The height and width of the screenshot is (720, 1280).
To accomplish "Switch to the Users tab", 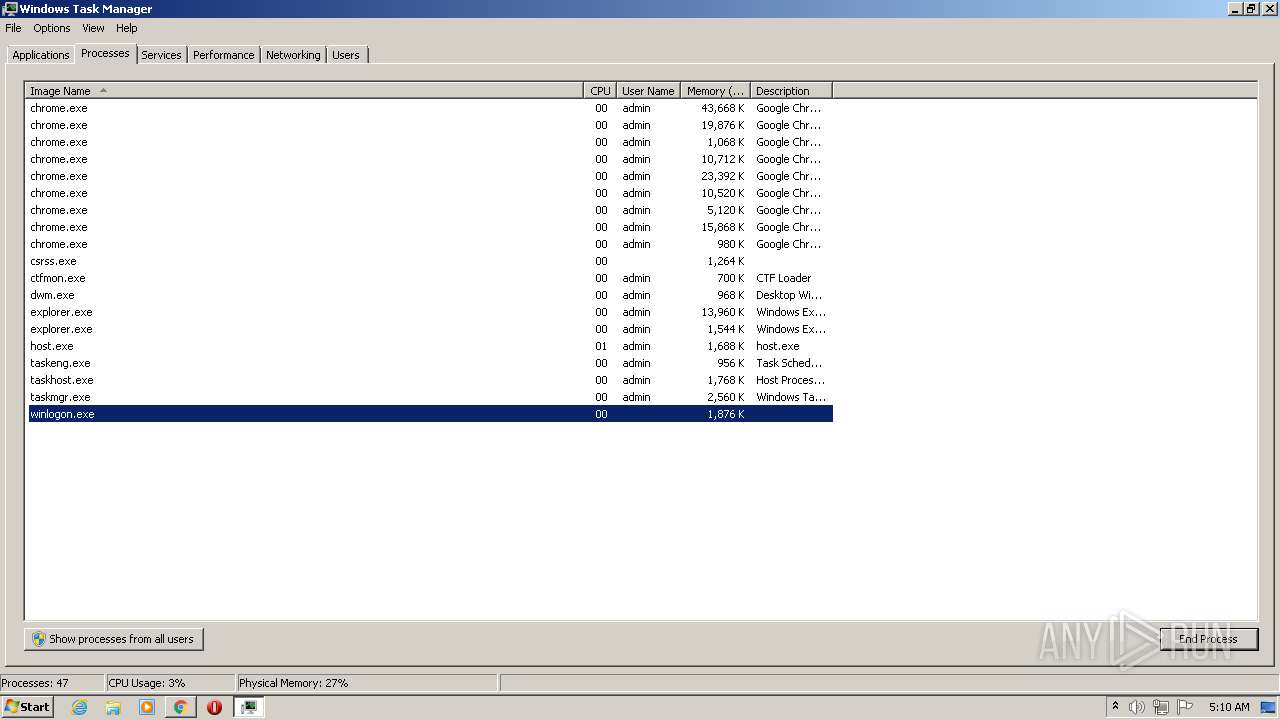I will click(345, 55).
